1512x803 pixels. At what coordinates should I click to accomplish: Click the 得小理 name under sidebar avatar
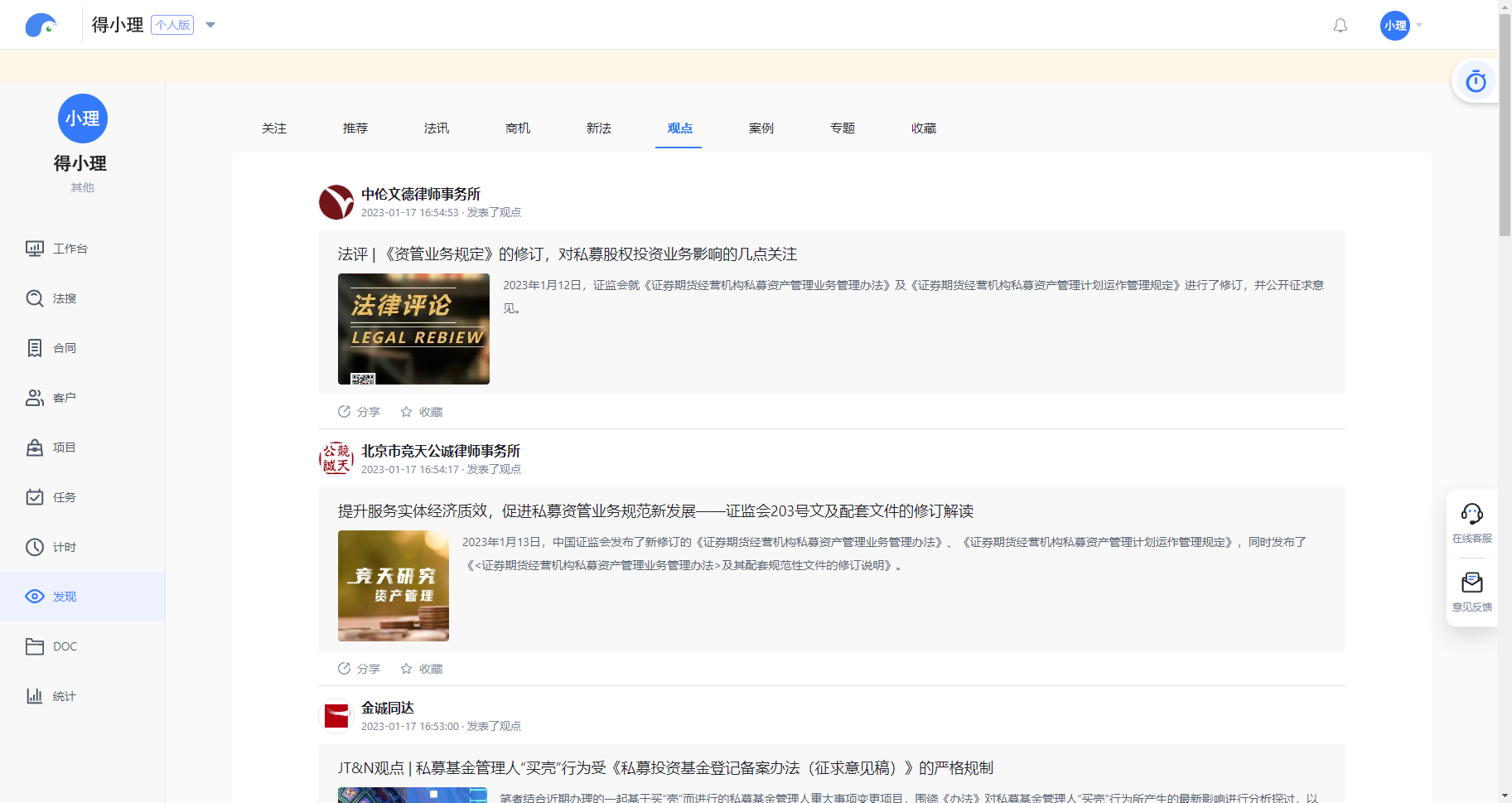[x=80, y=163]
